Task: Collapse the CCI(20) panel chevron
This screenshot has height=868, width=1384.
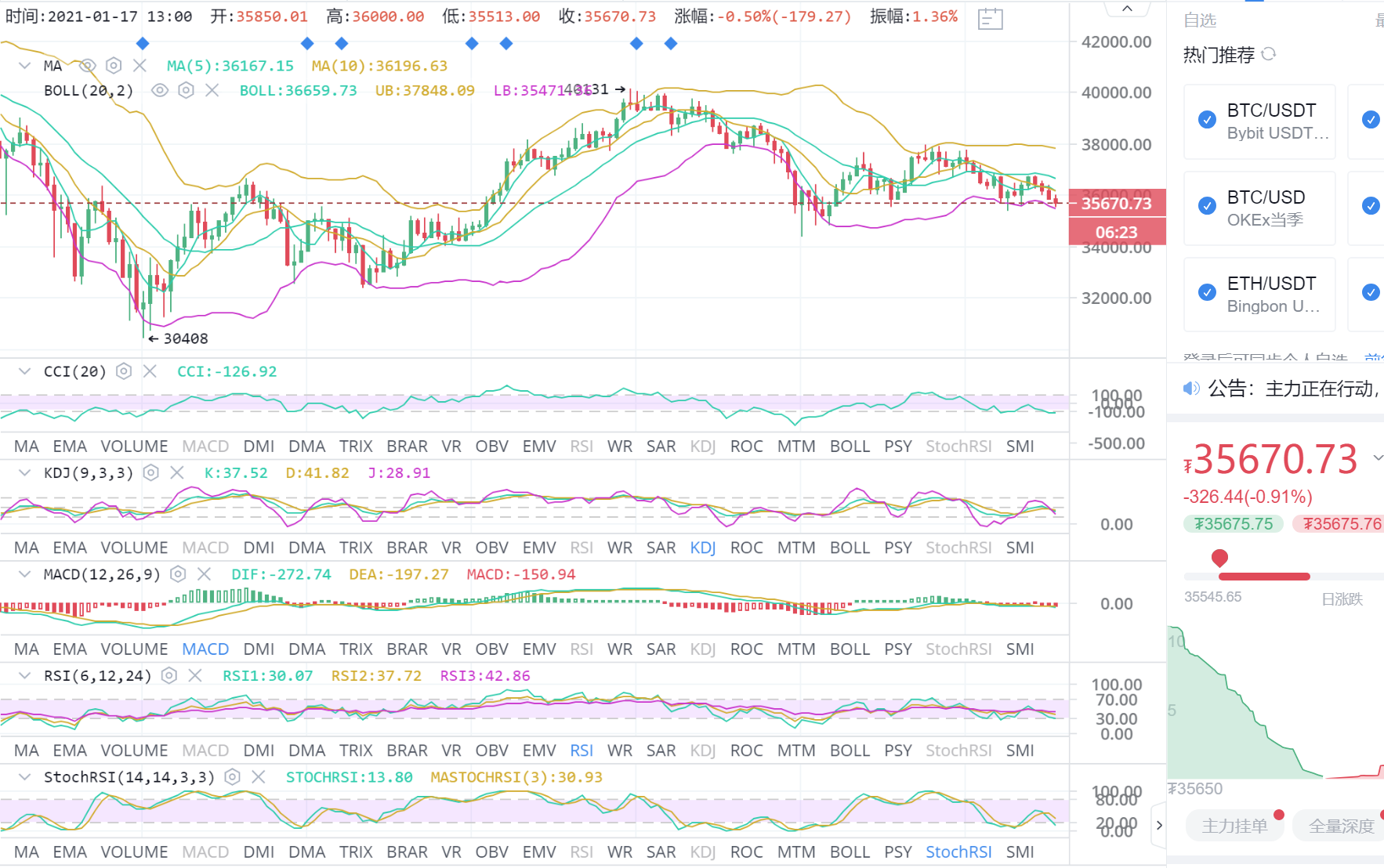Action: tap(25, 371)
